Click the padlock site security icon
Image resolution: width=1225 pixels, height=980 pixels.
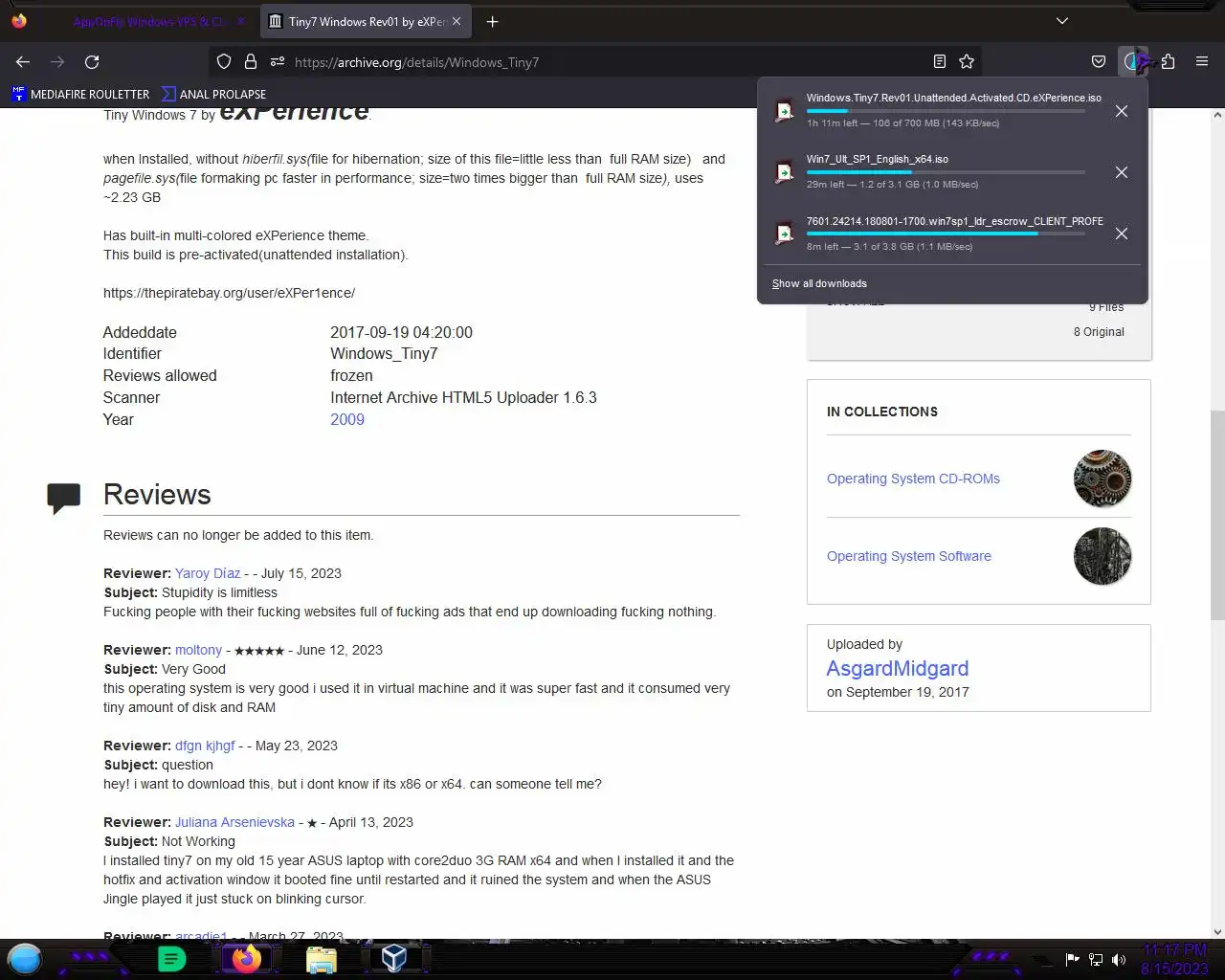(x=251, y=62)
